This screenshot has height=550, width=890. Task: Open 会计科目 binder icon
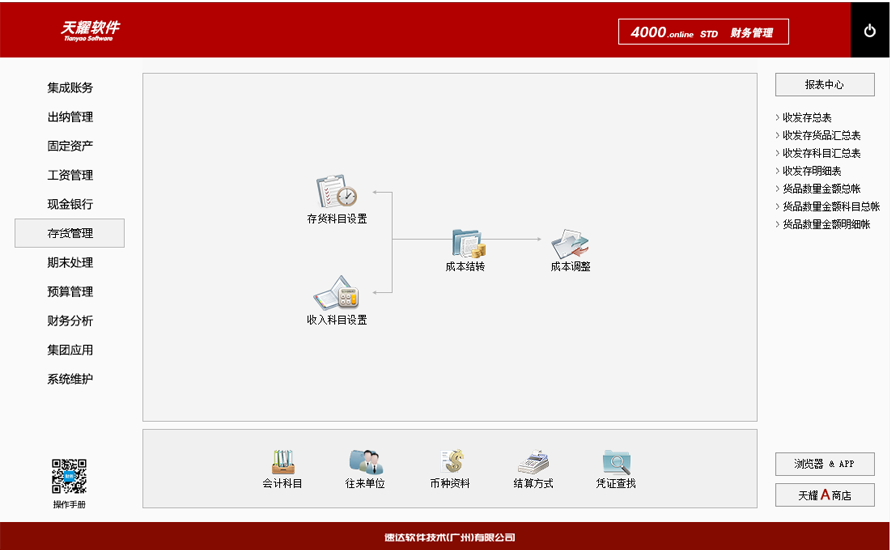(283, 461)
